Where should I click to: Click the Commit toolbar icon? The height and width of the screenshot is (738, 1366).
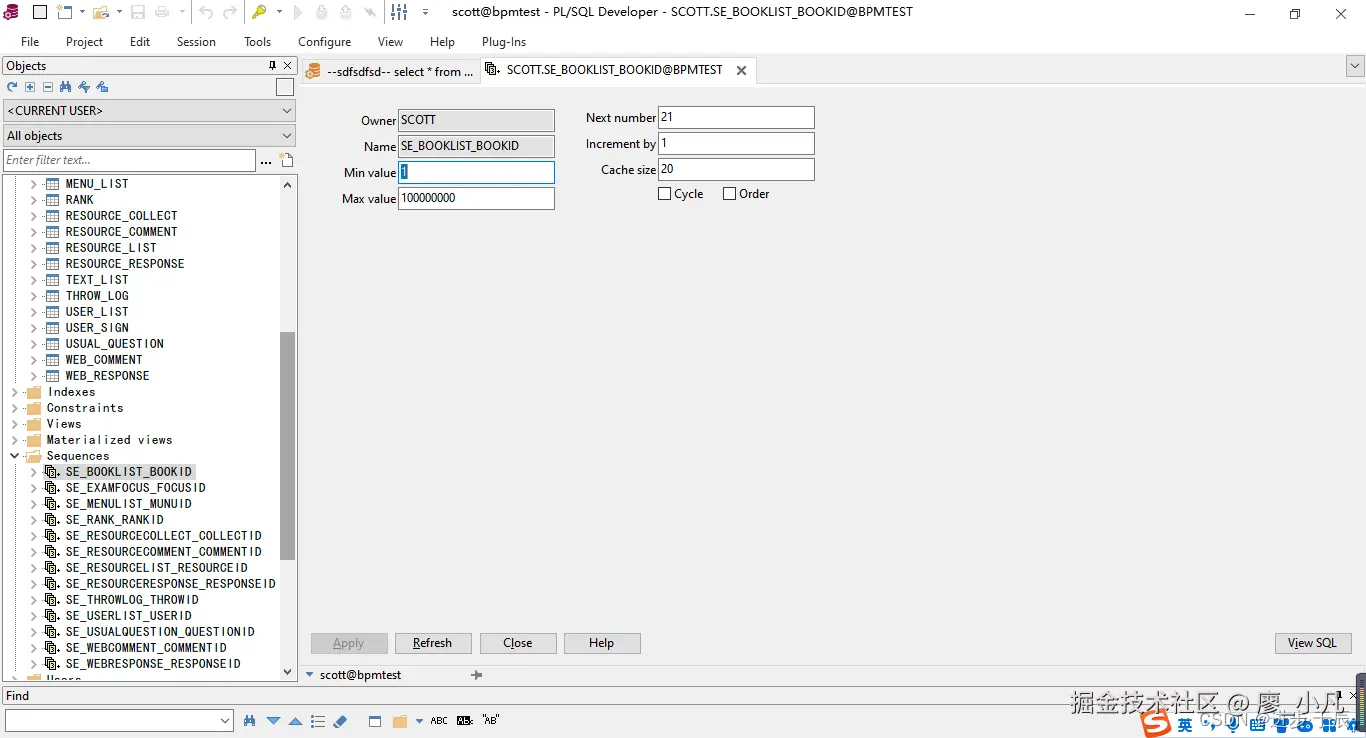322,12
